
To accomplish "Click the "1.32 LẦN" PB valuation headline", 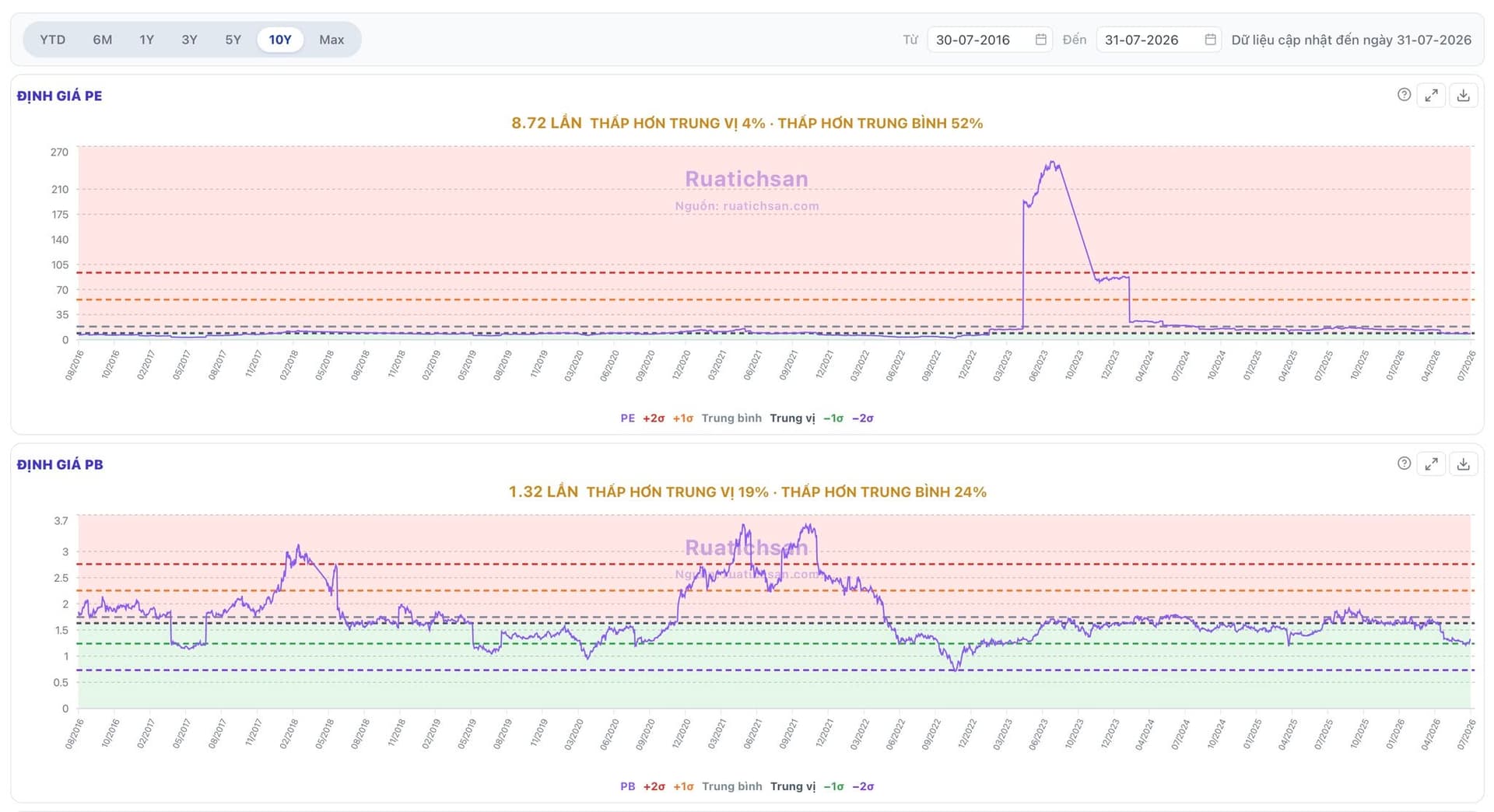I will 543,492.
